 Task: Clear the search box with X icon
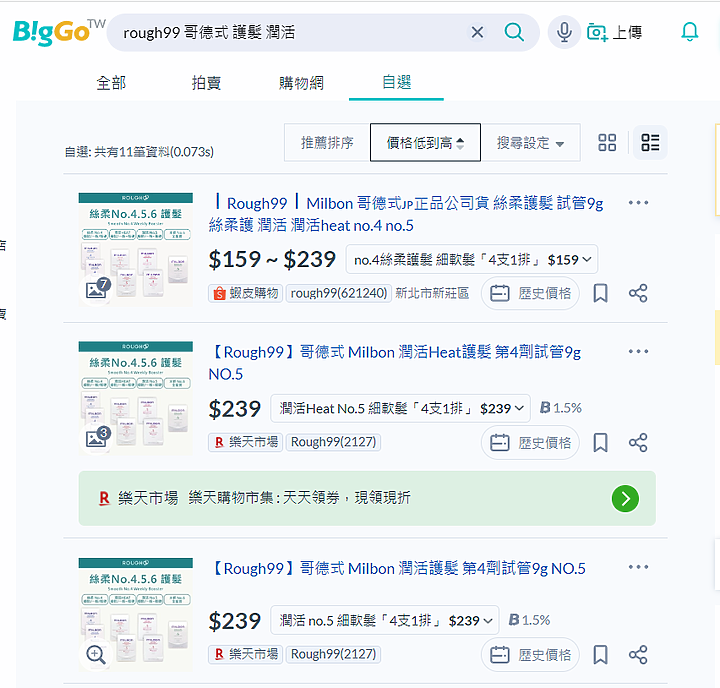[477, 32]
